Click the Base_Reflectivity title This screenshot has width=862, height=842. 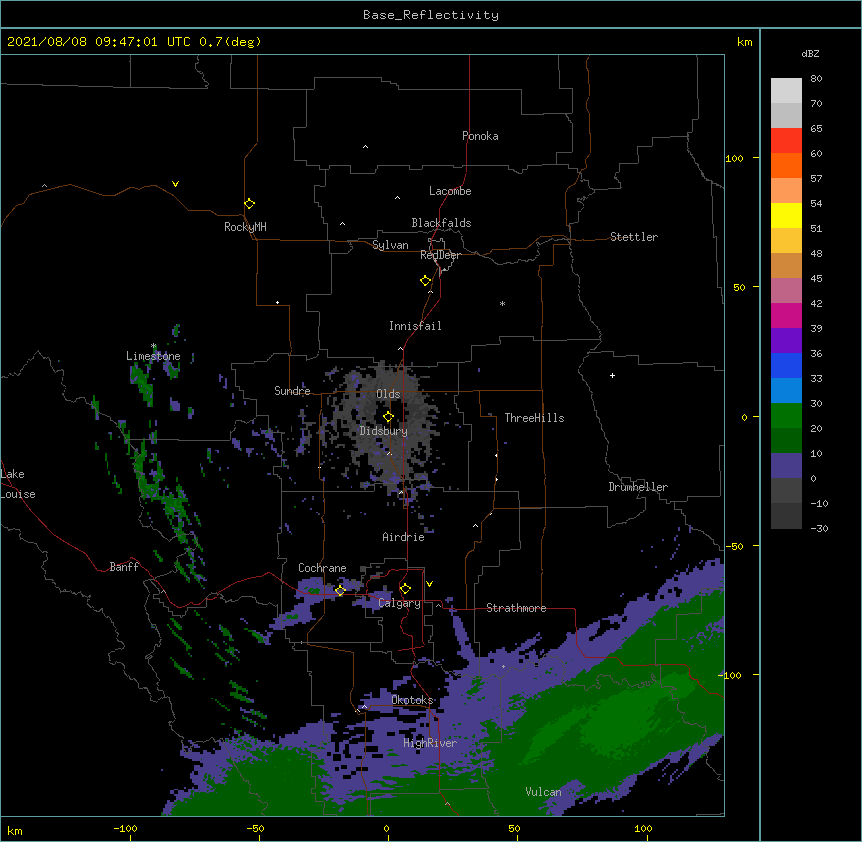pos(431,15)
